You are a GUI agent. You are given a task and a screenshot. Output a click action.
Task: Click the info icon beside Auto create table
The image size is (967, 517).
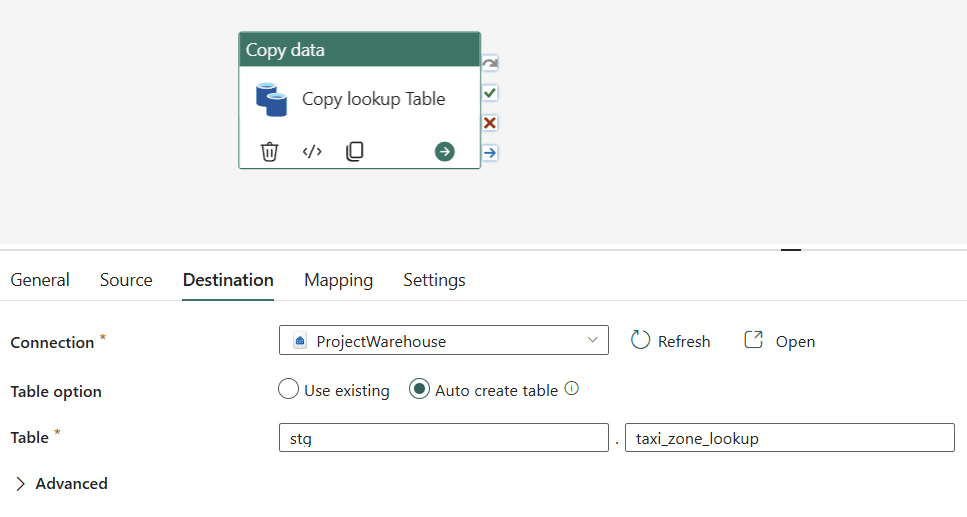click(x=572, y=389)
